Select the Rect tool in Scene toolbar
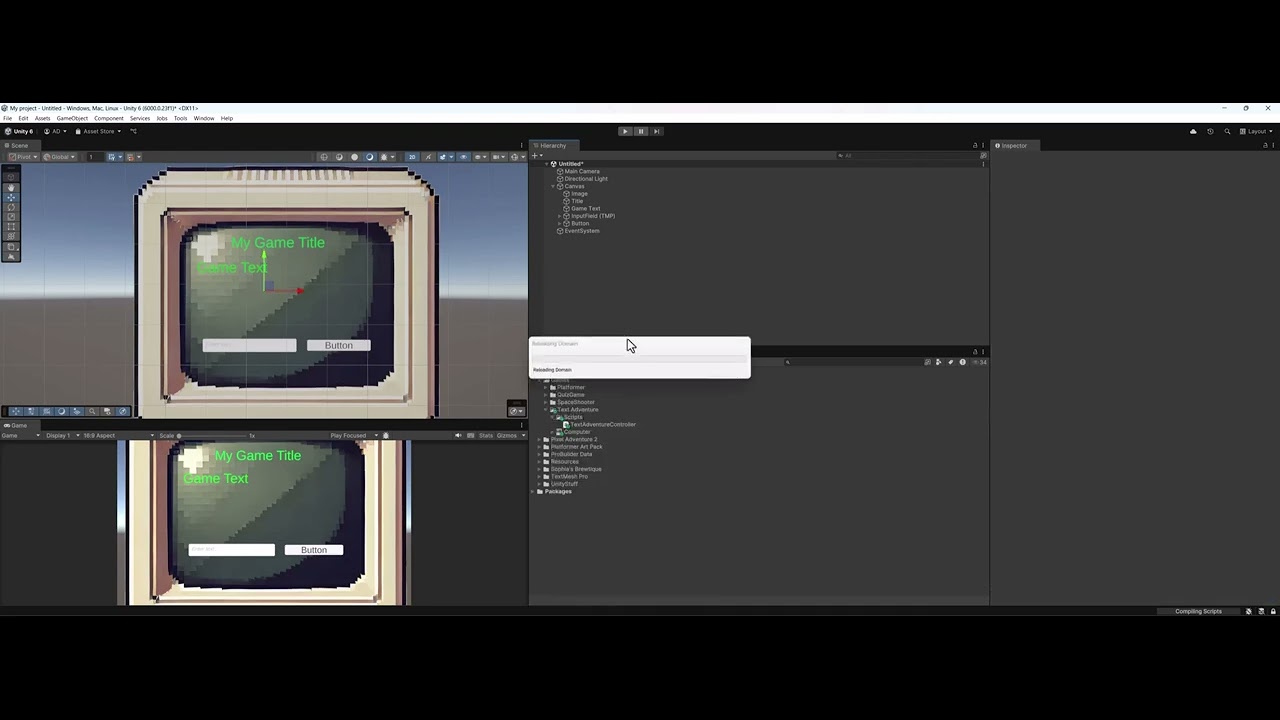Screen dimensions: 1280x720 (x=12, y=227)
